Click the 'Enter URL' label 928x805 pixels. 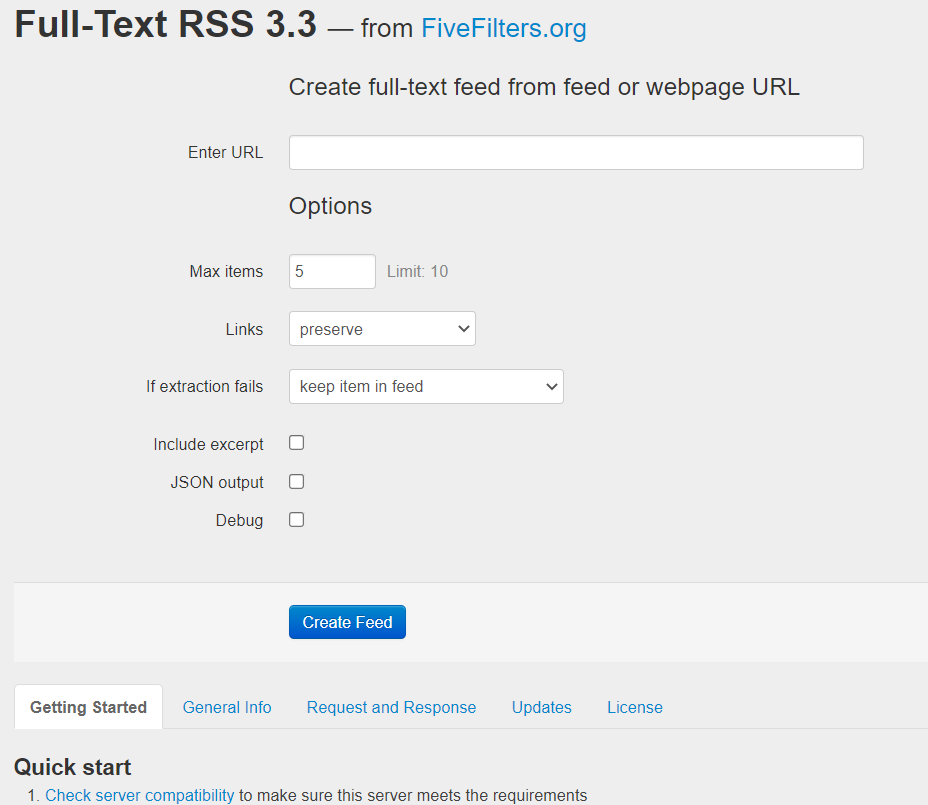tap(225, 153)
